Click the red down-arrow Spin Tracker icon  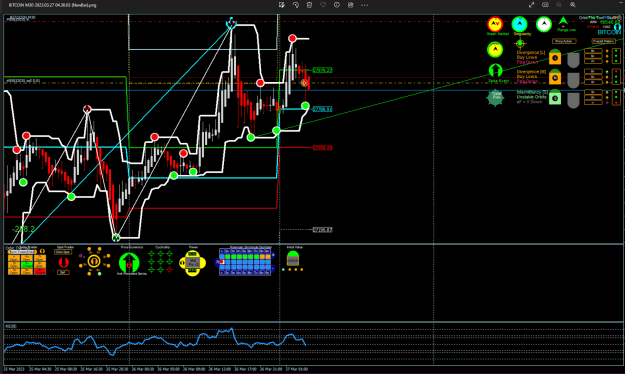pos(63,262)
